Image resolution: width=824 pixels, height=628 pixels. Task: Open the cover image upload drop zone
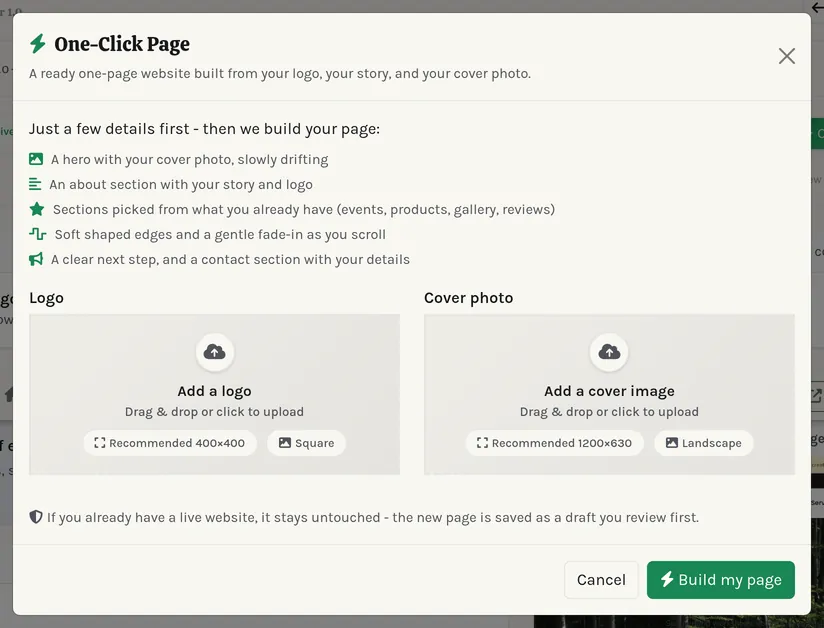(609, 394)
